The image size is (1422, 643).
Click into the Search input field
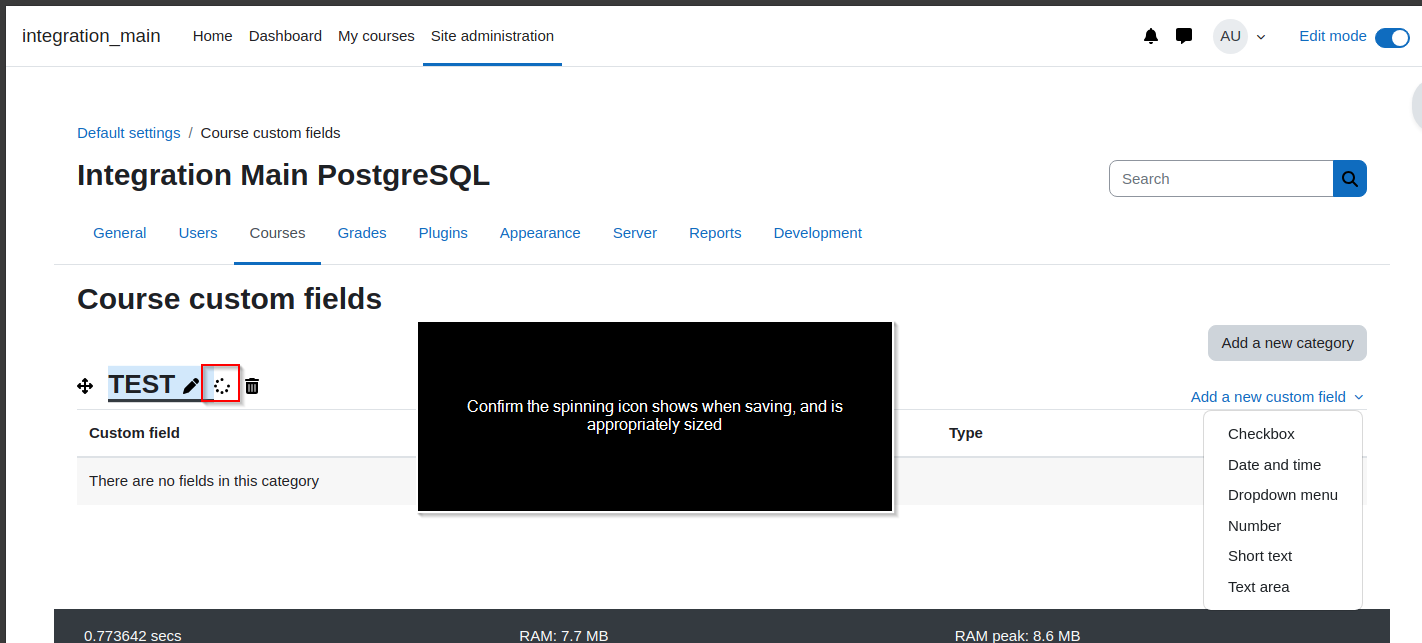[1221, 179]
